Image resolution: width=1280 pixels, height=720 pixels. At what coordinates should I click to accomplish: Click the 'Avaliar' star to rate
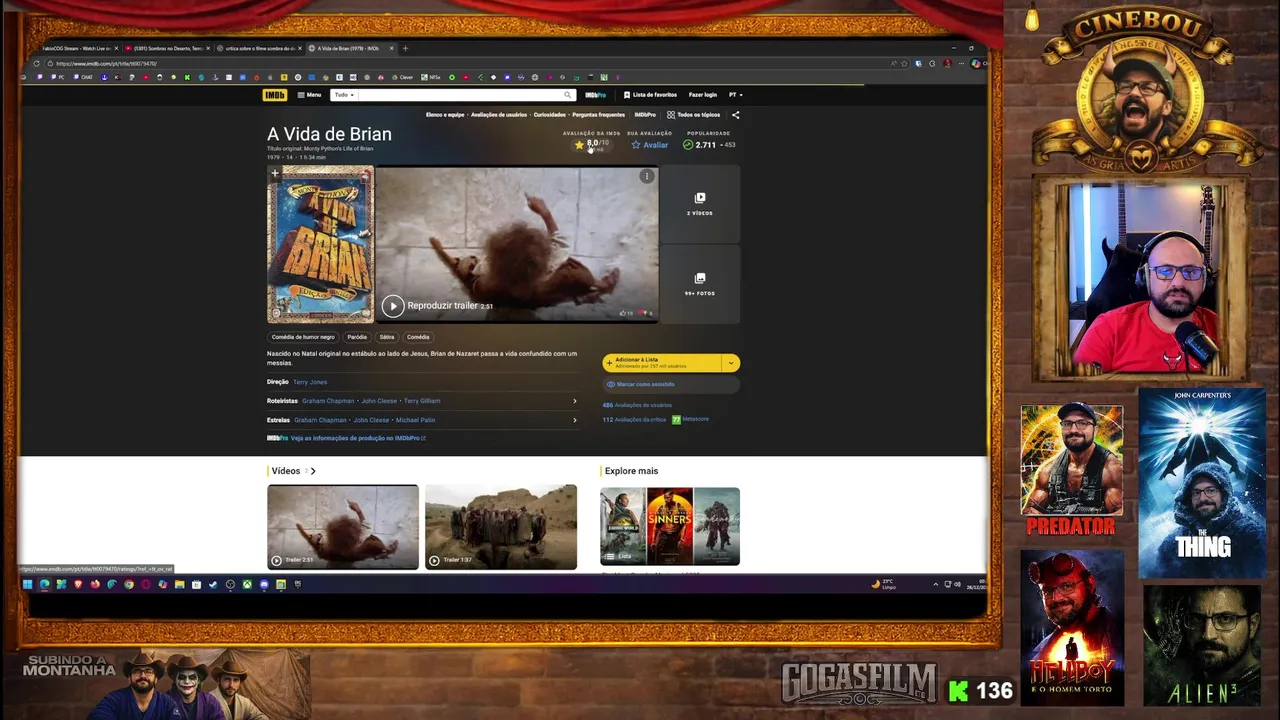[649, 145]
